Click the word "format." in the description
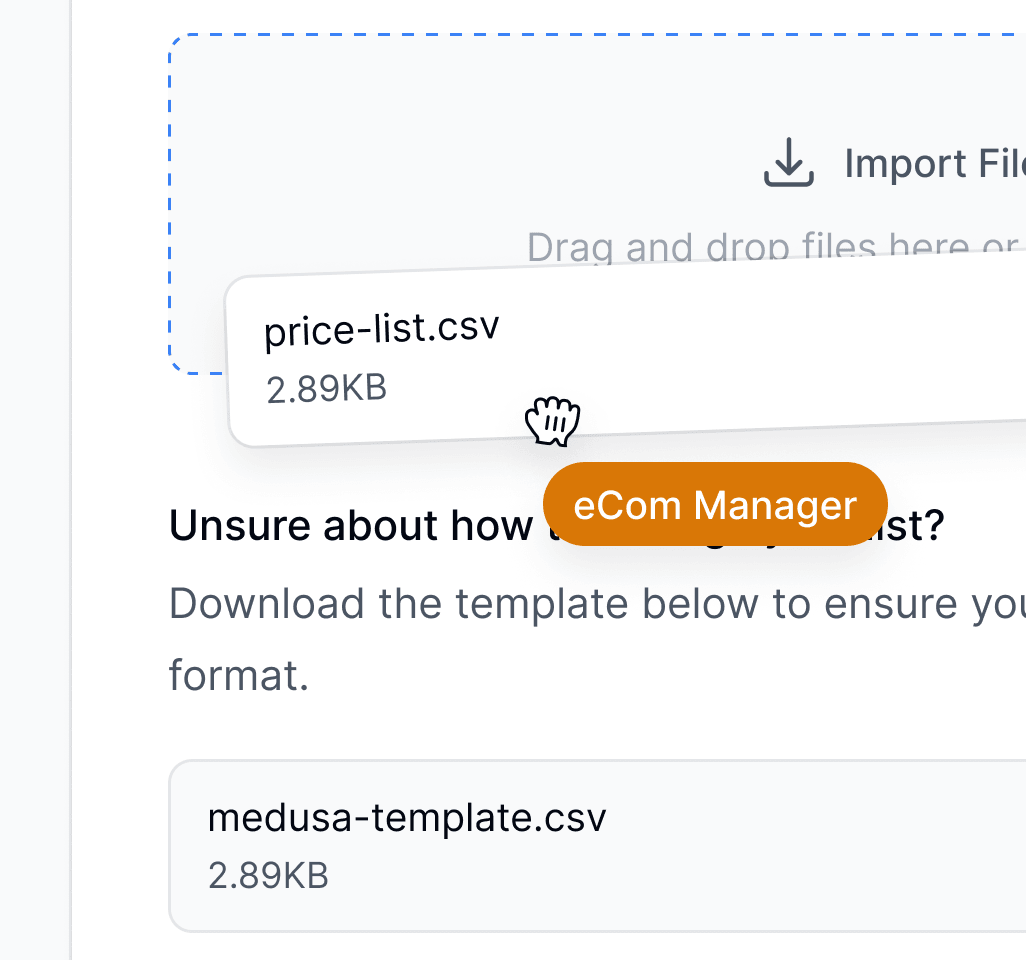Image resolution: width=1026 pixels, height=960 pixels. click(x=239, y=675)
